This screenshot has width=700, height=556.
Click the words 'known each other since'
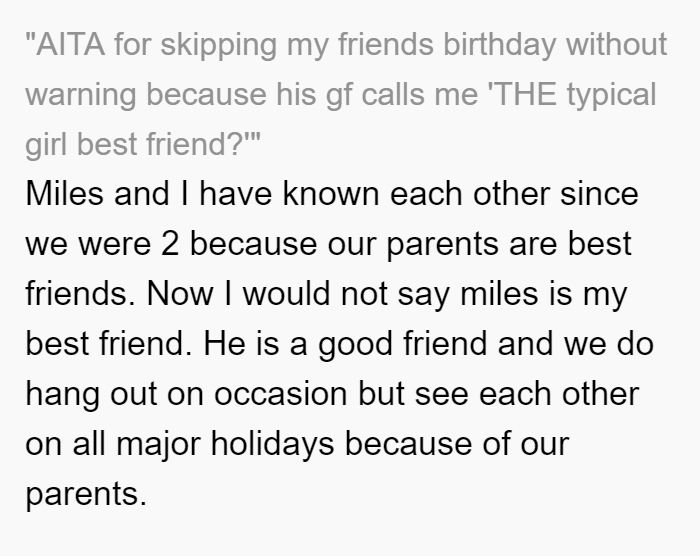[460, 194]
